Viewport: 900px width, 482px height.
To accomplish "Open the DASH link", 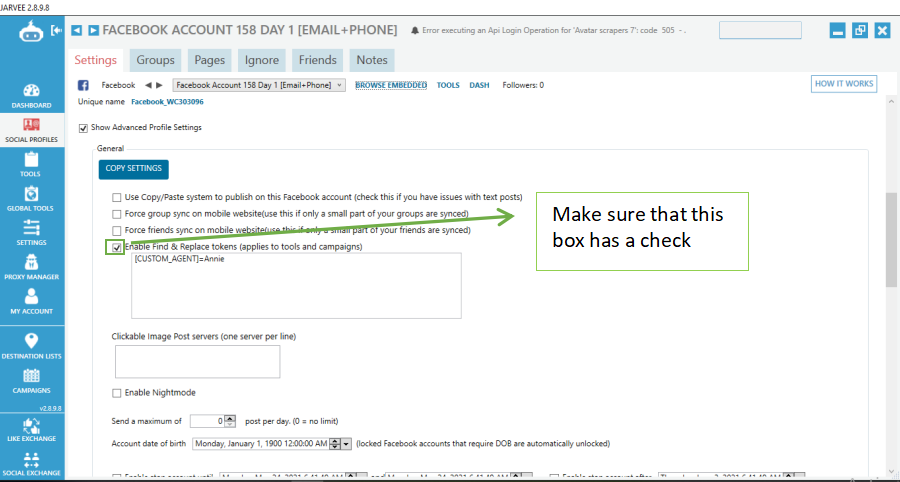I will pyautogui.click(x=479, y=85).
